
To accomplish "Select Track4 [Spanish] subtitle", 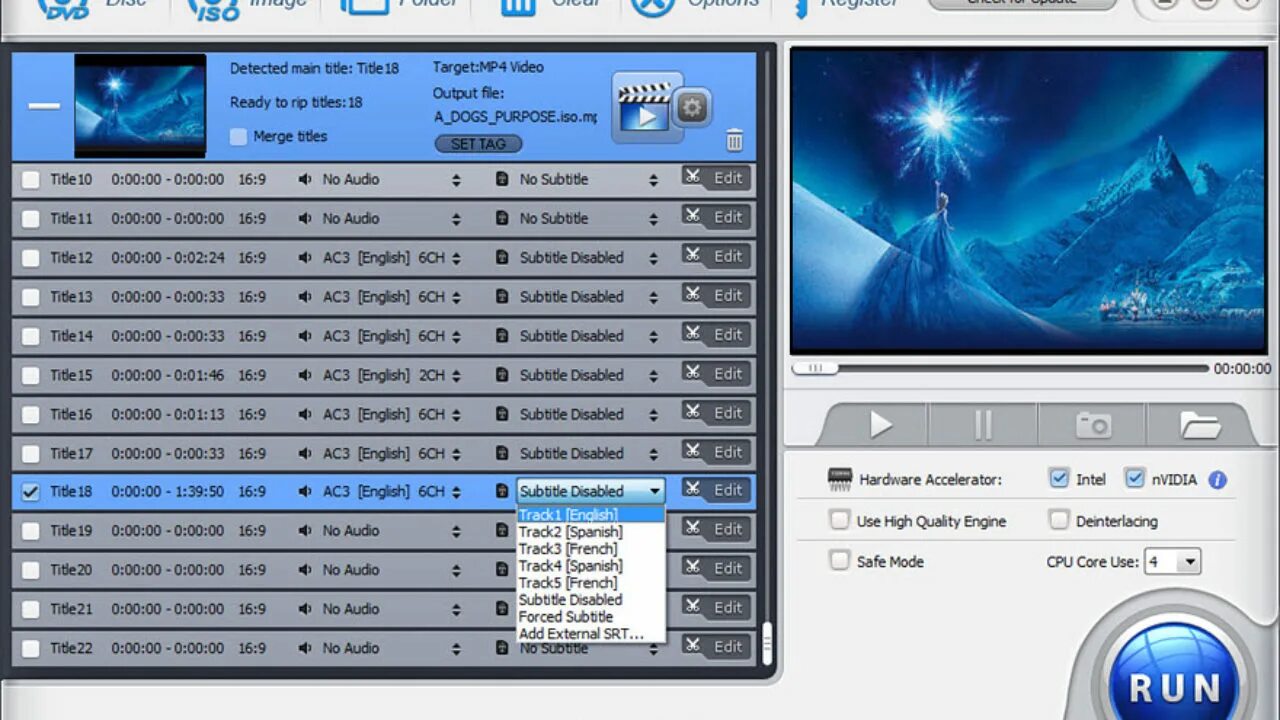I will (590, 566).
